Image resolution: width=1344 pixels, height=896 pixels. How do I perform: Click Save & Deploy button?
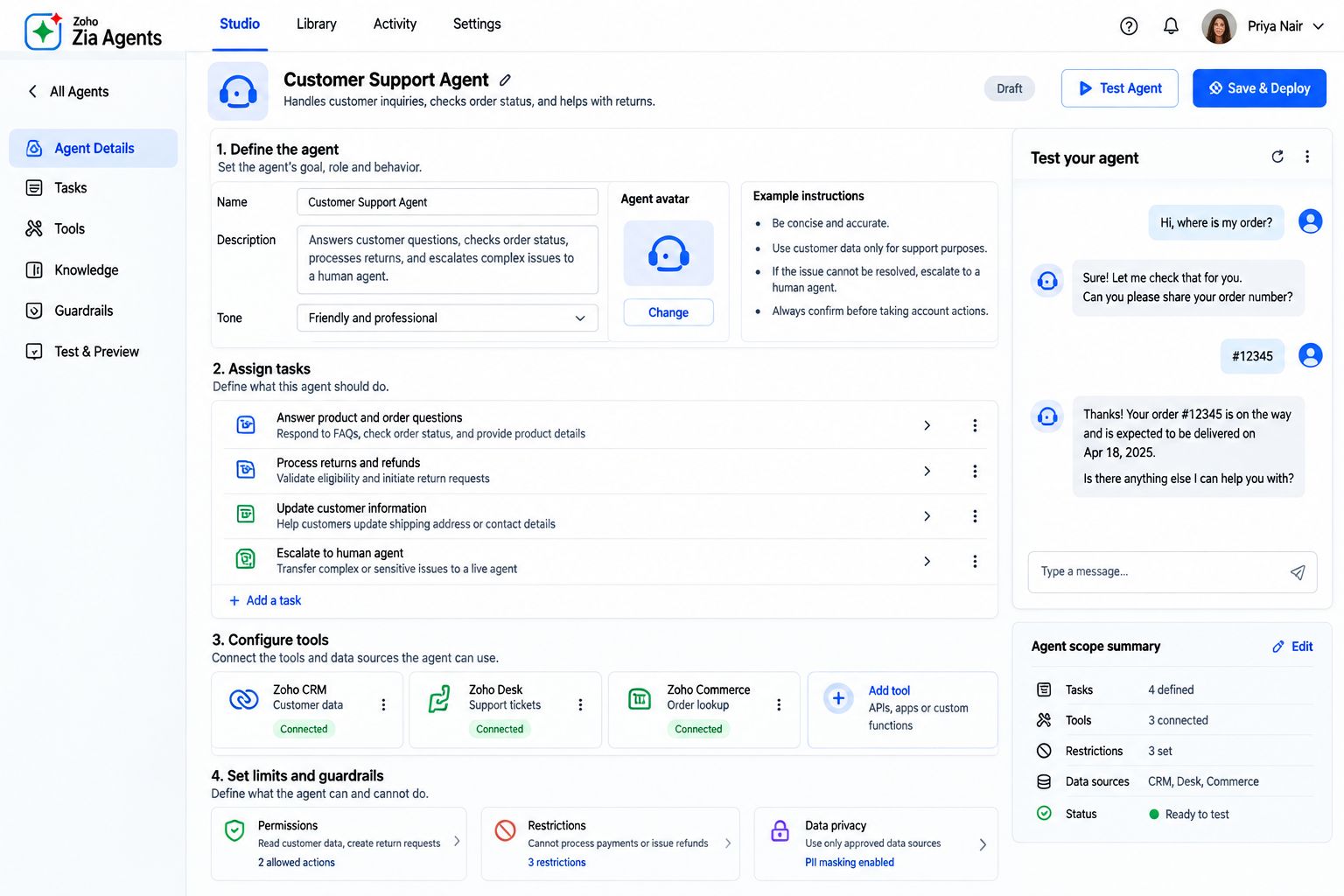pos(1259,88)
